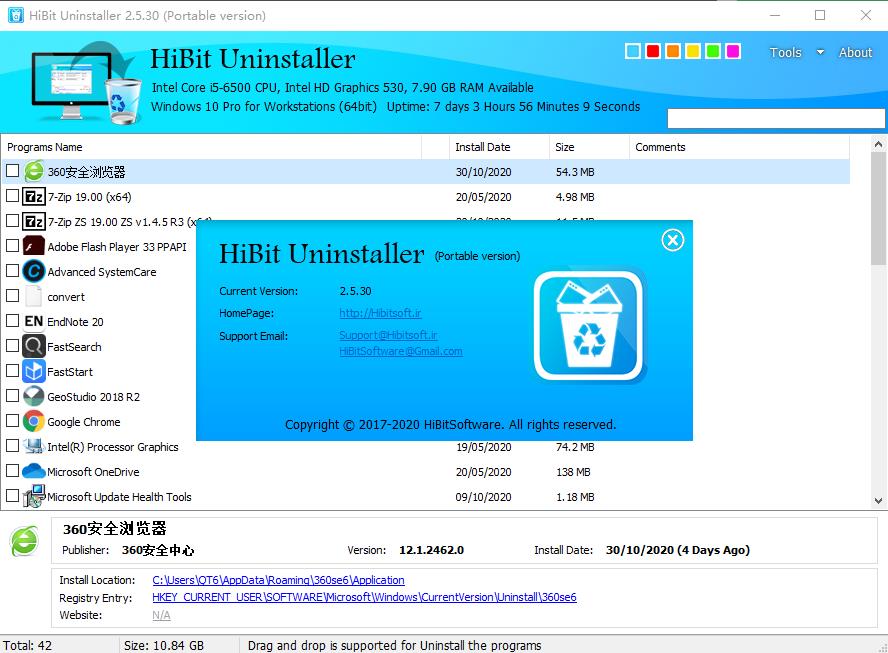Open the Tools dropdown arrow
888x653 pixels.
[820, 52]
